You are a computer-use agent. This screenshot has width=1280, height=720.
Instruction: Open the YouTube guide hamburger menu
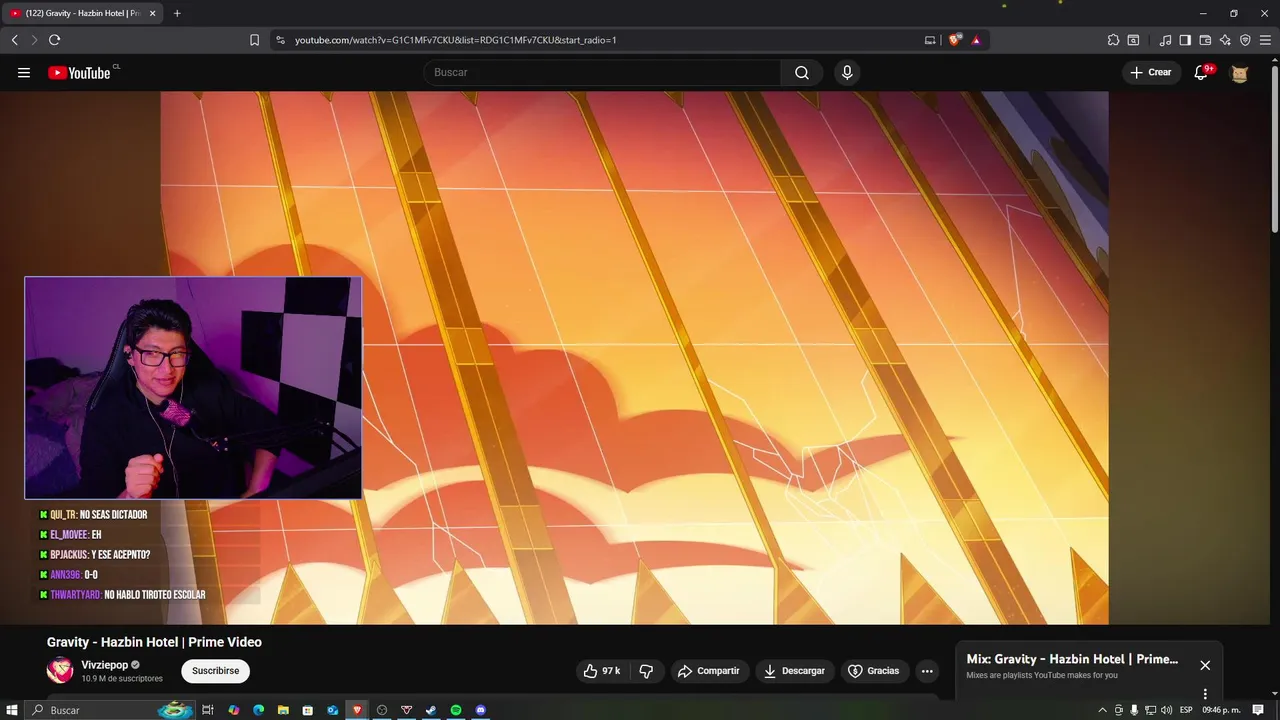point(24,72)
